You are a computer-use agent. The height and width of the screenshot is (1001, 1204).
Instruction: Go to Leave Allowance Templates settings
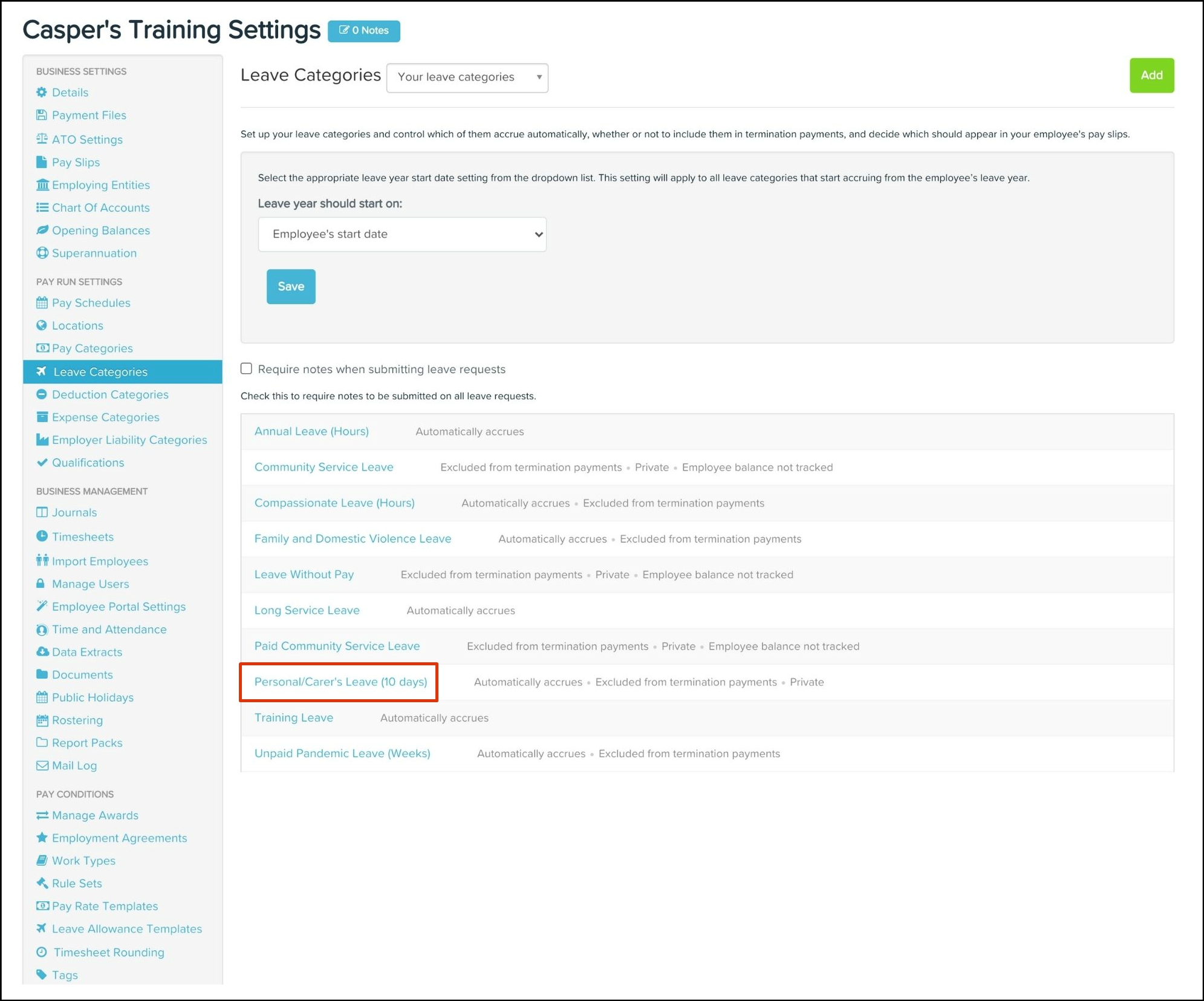126,928
